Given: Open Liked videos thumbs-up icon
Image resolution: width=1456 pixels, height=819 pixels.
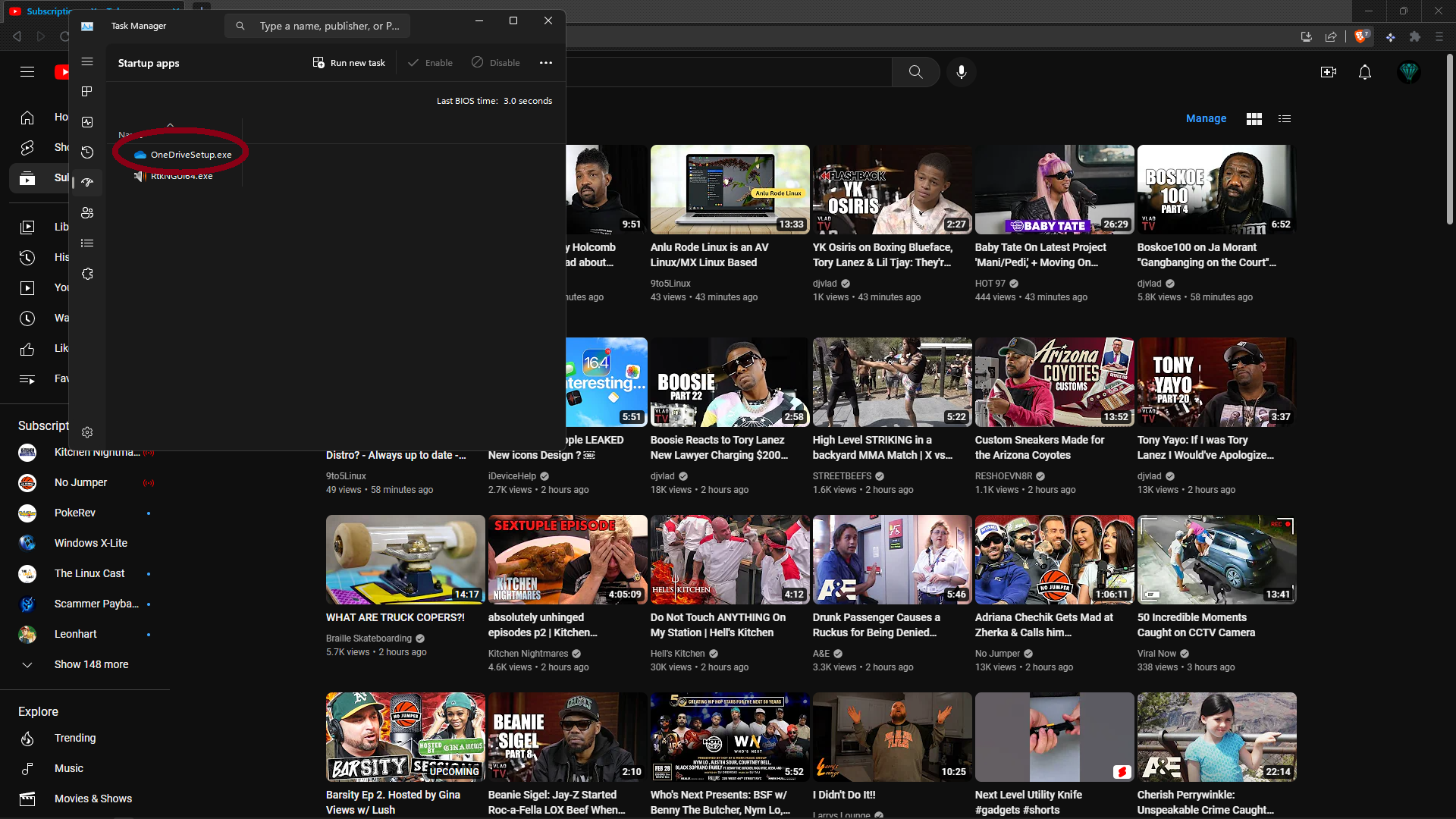Looking at the screenshot, I should click(27, 349).
